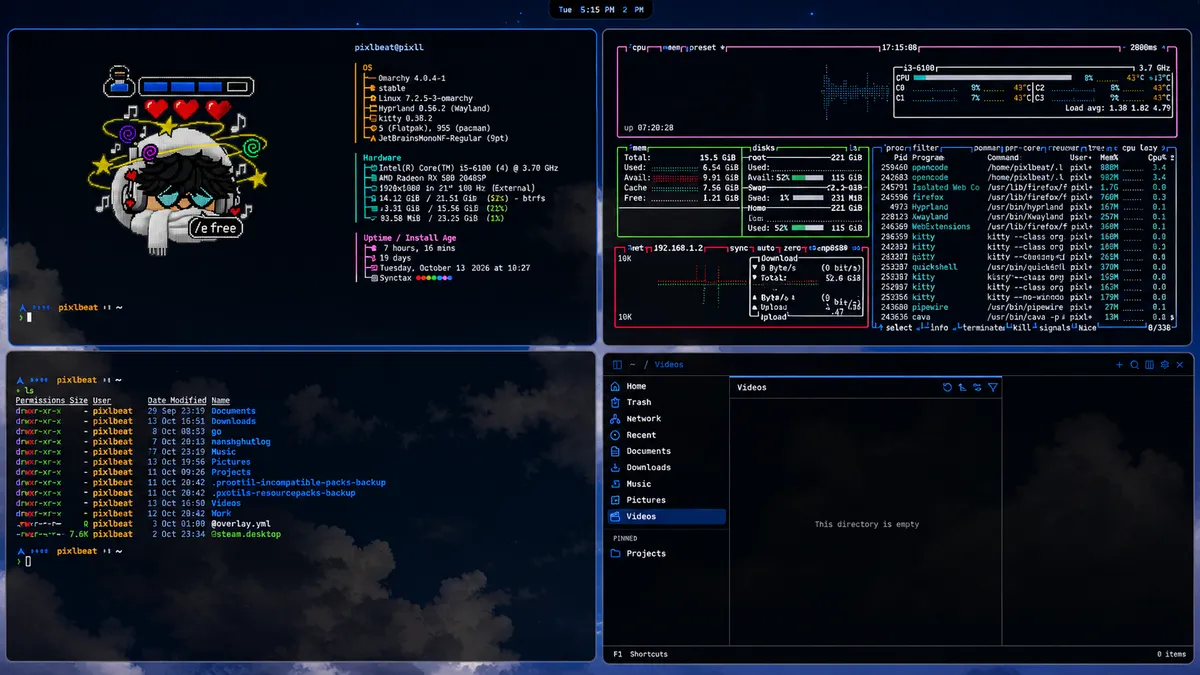Select Network in the file manager sidebar
The image size is (1200, 675).
pyautogui.click(x=667, y=419)
